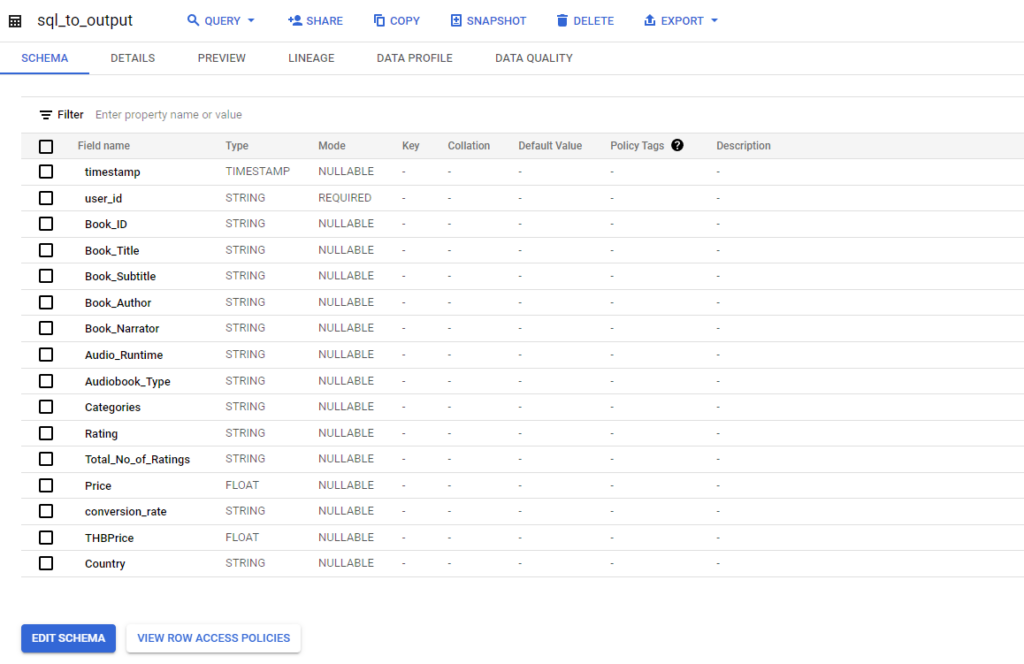Screen dimensions: 1024x664
Task: Click the Delete trash icon
Action: click(562, 21)
